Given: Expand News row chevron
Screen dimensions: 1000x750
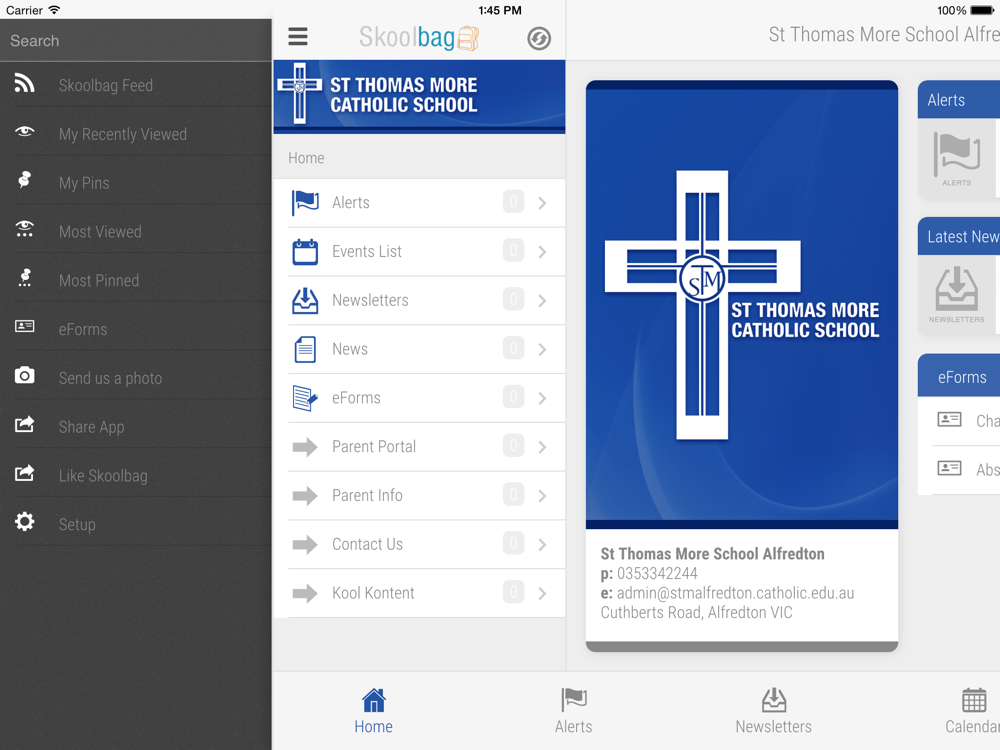Looking at the screenshot, I should coord(542,349).
